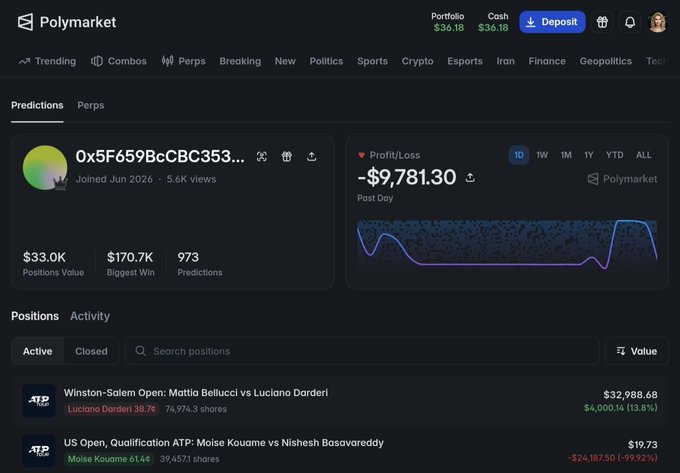Screen dimensions: 680x473
Task: Select the 1W profit/loss range
Action: pyautogui.click(x=542, y=155)
